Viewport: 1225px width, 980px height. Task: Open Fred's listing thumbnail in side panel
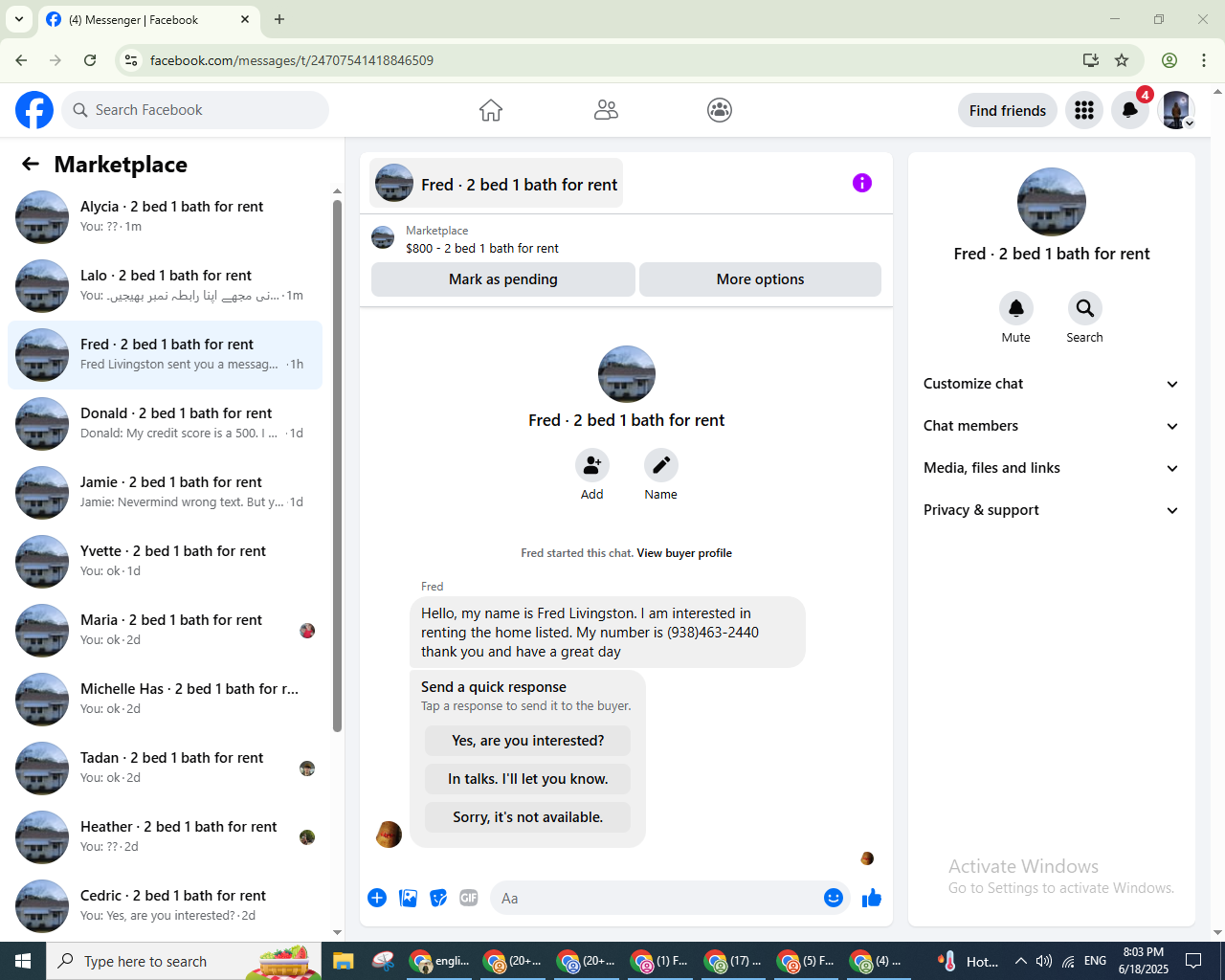(x=1052, y=202)
